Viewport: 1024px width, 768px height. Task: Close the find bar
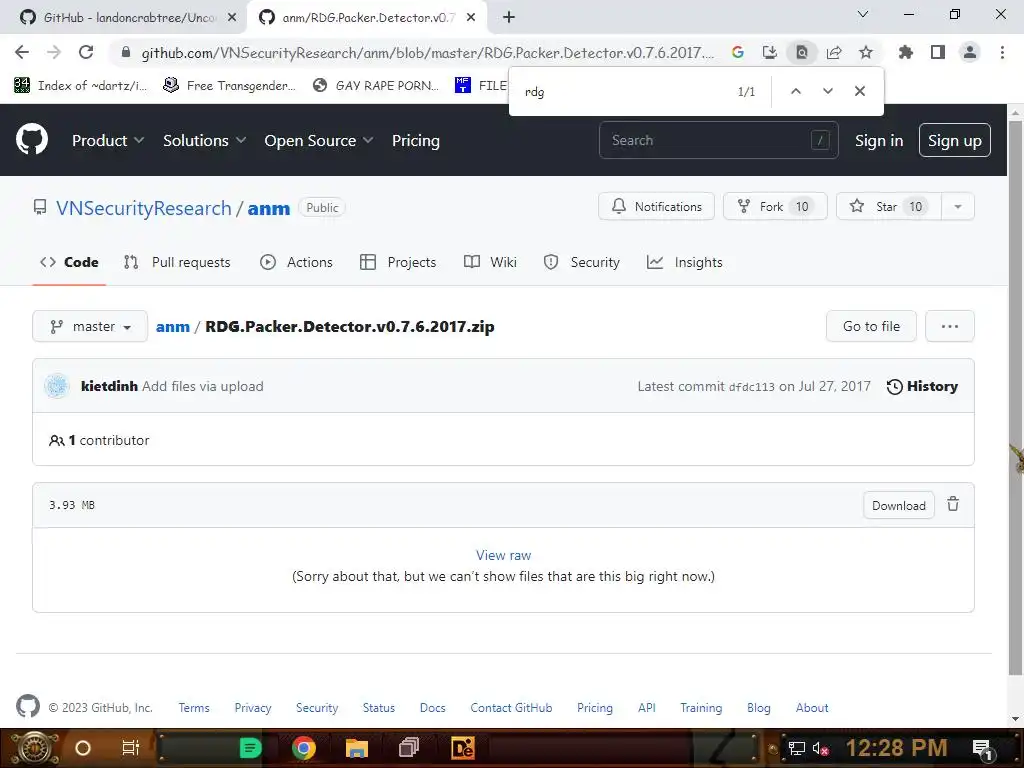[x=860, y=91]
